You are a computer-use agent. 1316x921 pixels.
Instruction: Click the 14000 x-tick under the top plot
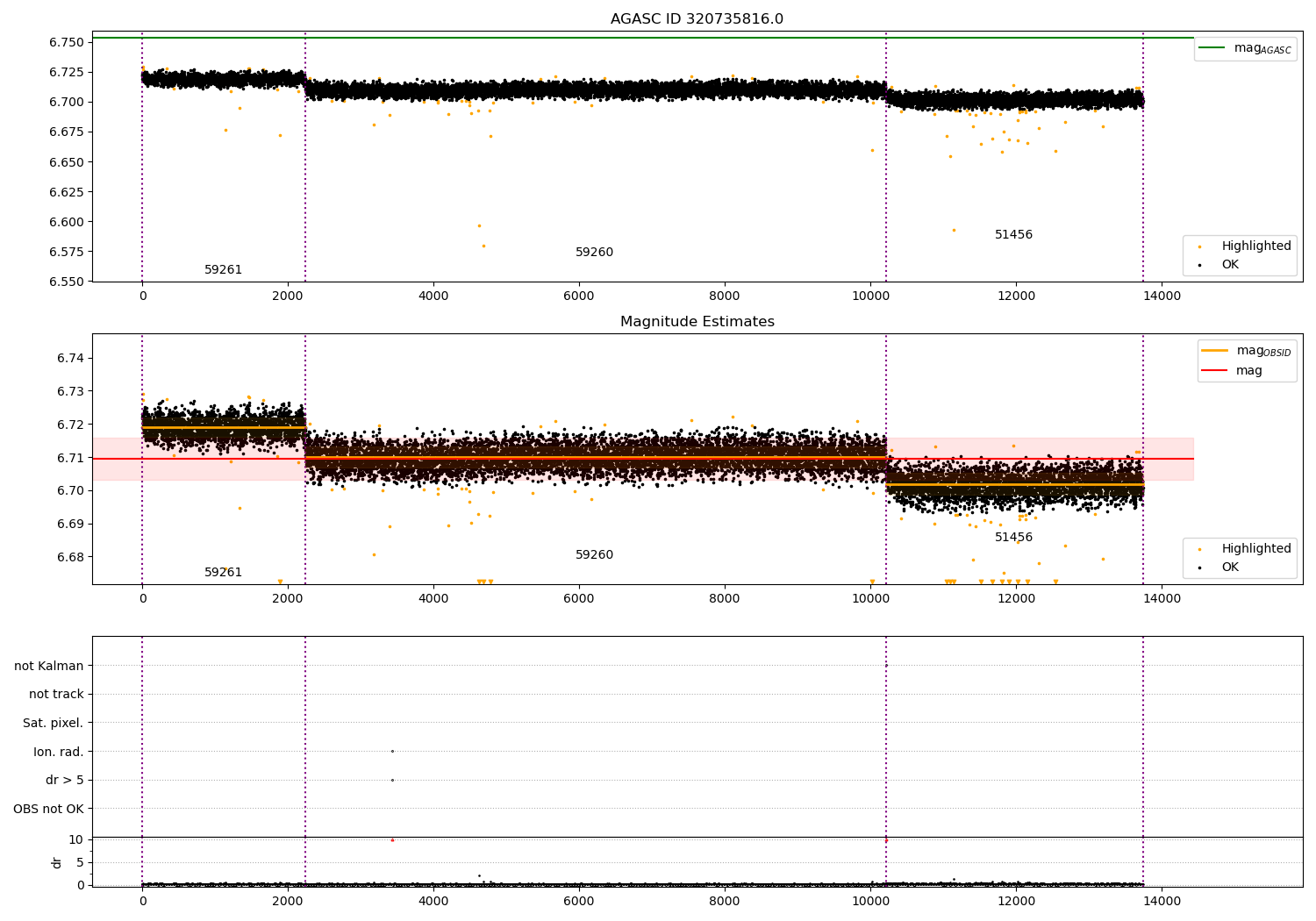[x=1162, y=296]
